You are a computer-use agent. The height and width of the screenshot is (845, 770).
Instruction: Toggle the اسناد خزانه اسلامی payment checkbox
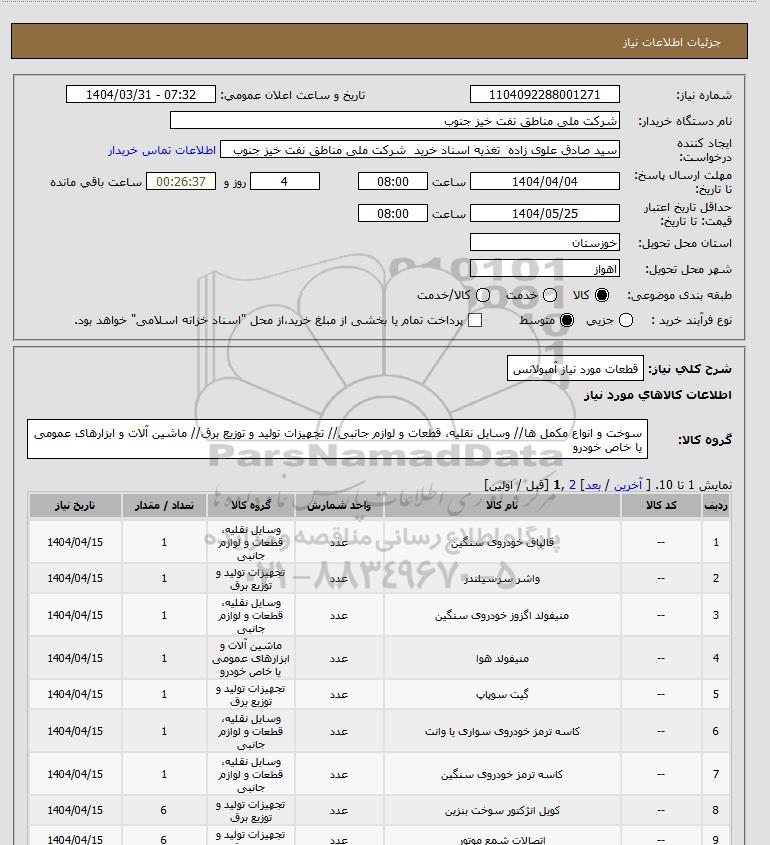coord(475,321)
